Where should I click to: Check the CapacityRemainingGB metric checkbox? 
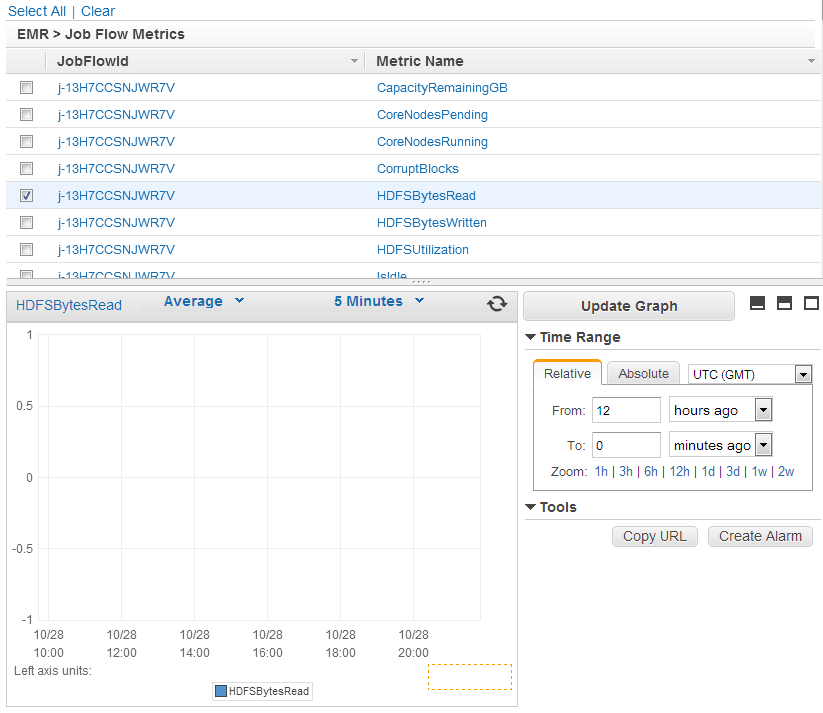pos(26,87)
